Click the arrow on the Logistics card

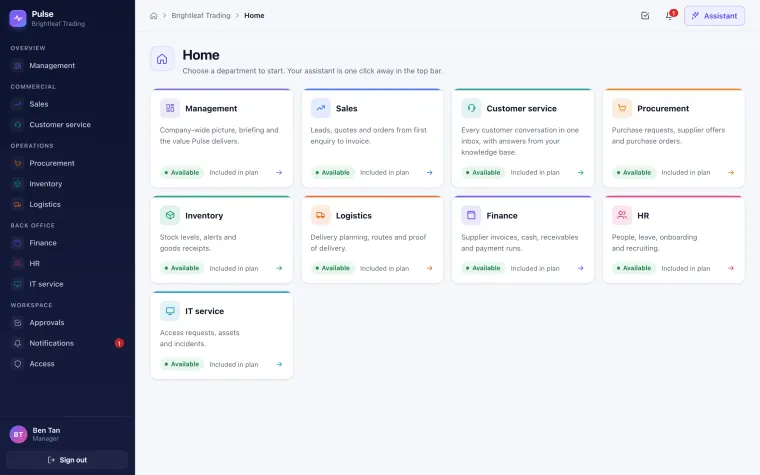(429, 268)
